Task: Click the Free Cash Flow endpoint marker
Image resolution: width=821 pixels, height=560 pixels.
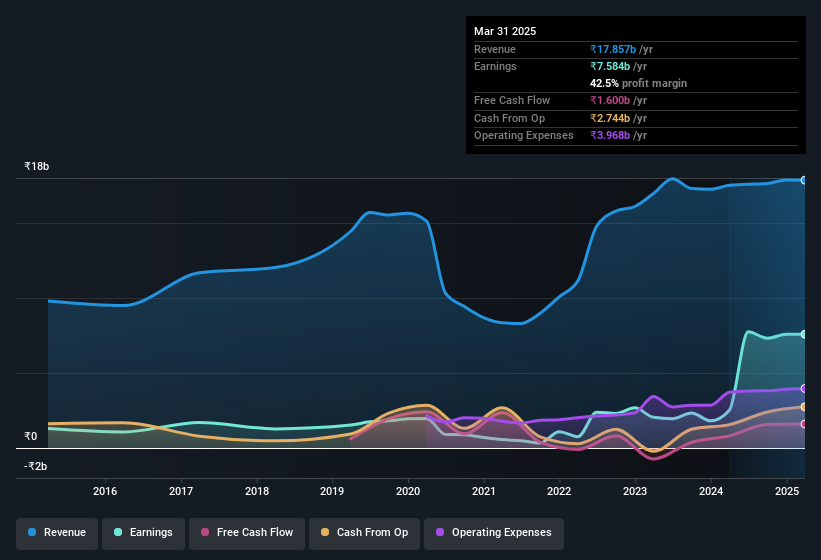Action: (x=804, y=424)
